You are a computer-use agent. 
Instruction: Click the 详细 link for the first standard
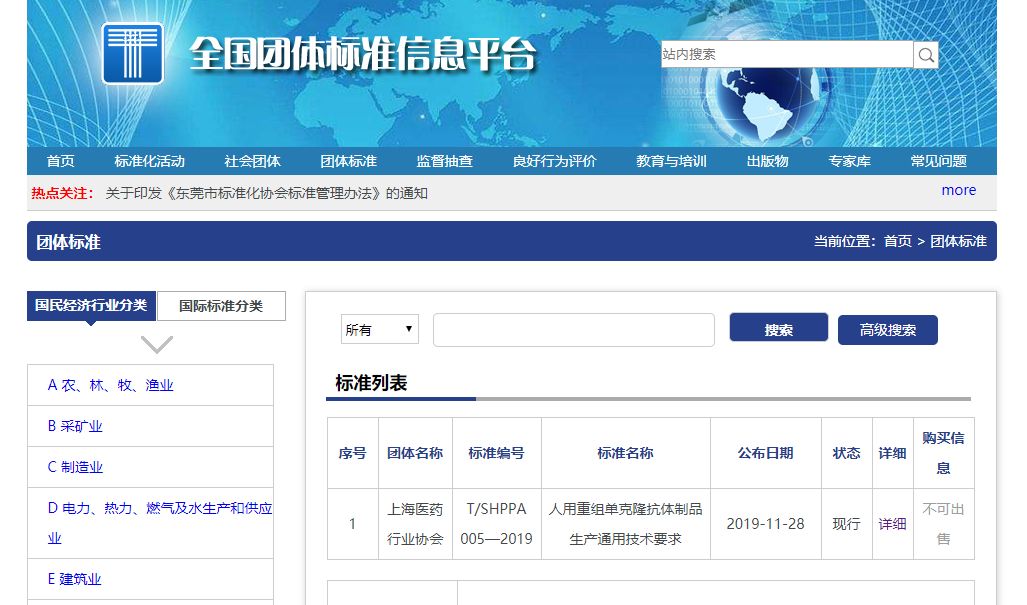coord(892,523)
